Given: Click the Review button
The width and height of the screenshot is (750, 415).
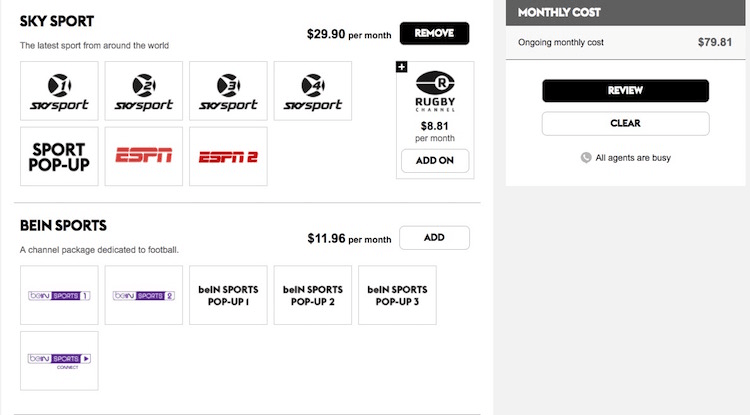Looking at the screenshot, I should click(x=625, y=91).
